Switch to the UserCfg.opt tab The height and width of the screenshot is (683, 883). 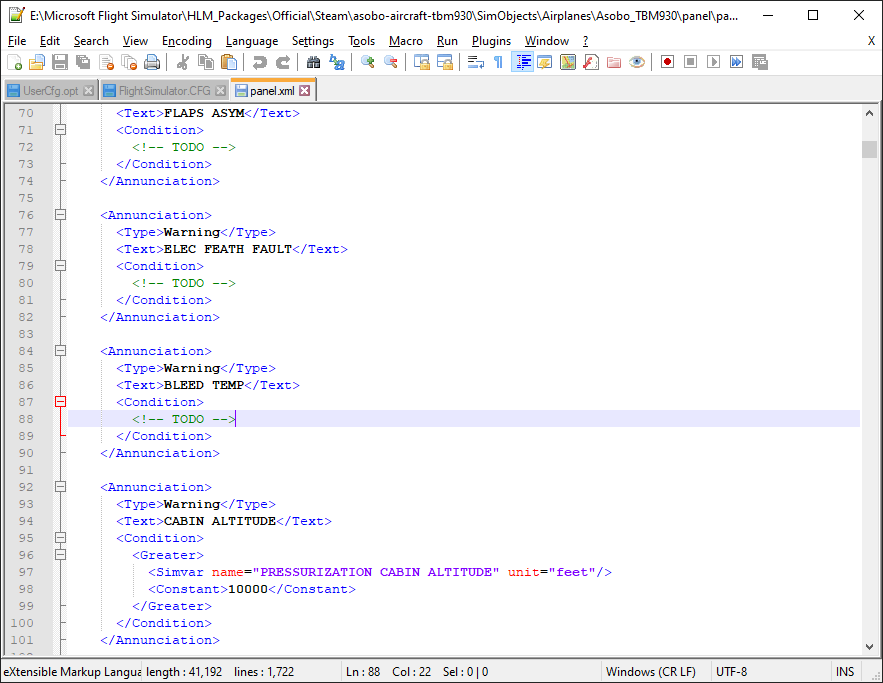click(x=51, y=91)
